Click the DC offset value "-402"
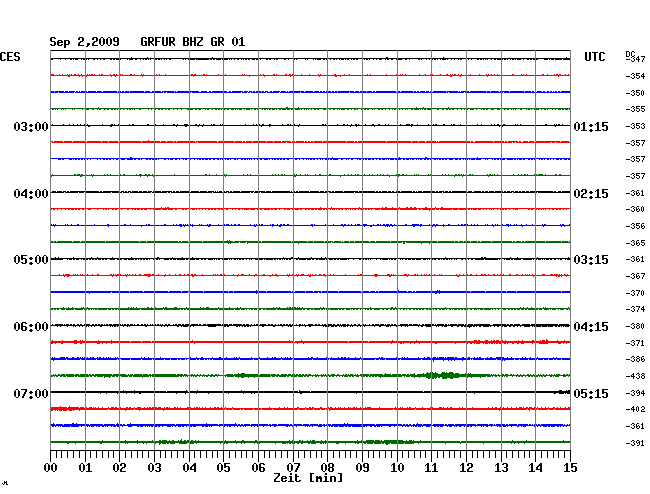650x494 pixels. 635,409
